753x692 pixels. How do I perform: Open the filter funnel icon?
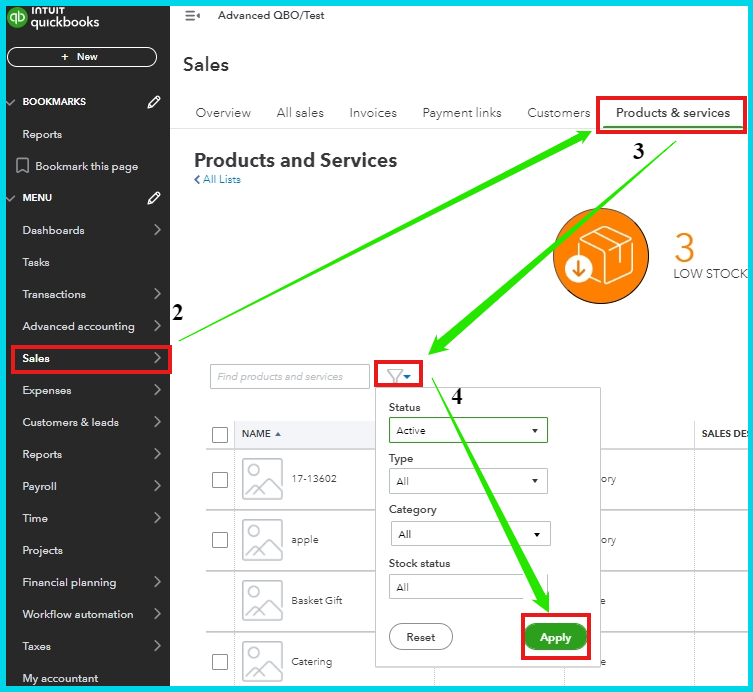pyautogui.click(x=398, y=376)
